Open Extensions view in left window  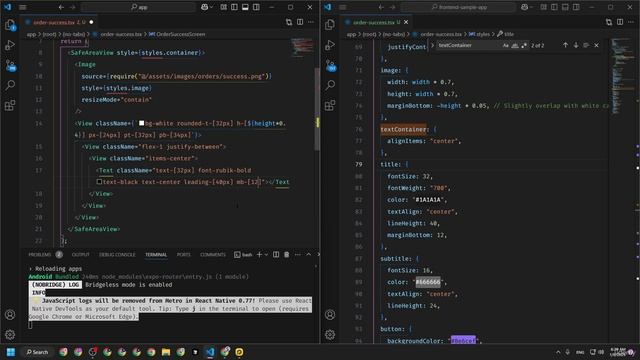coord(10,105)
